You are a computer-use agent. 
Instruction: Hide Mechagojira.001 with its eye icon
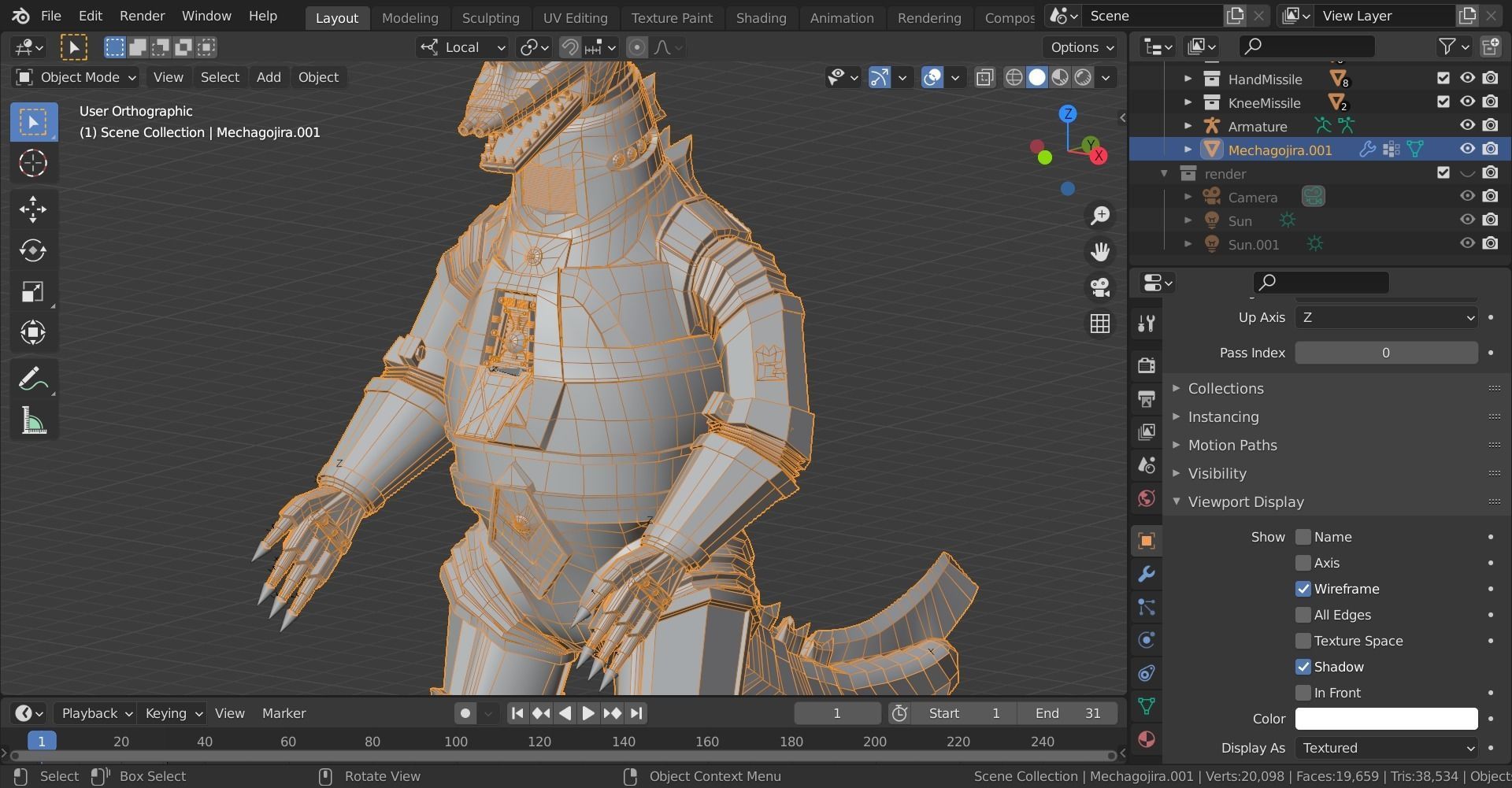coord(1467,149)
